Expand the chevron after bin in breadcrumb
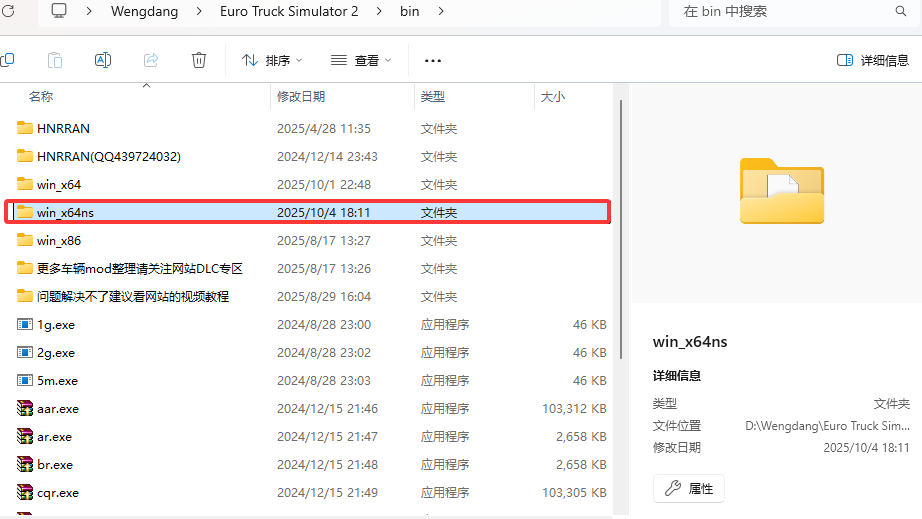The image size is (922, 519). (441, 12)
